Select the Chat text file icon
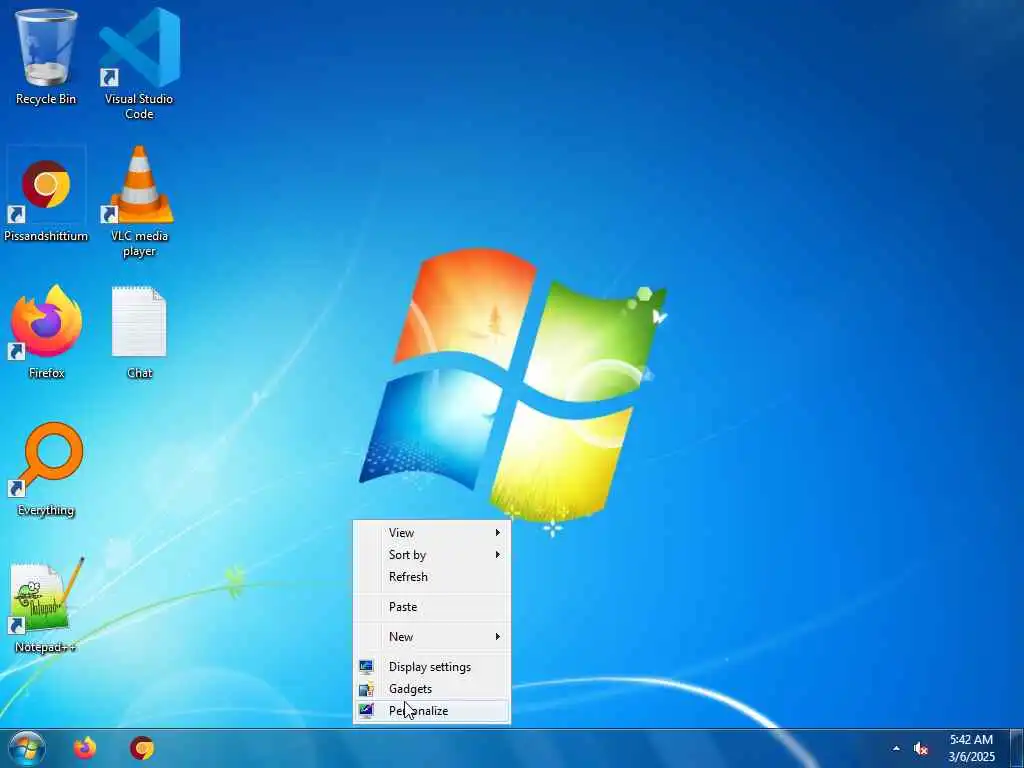Viewport: 1024px width, 768px height. [139, 332]
